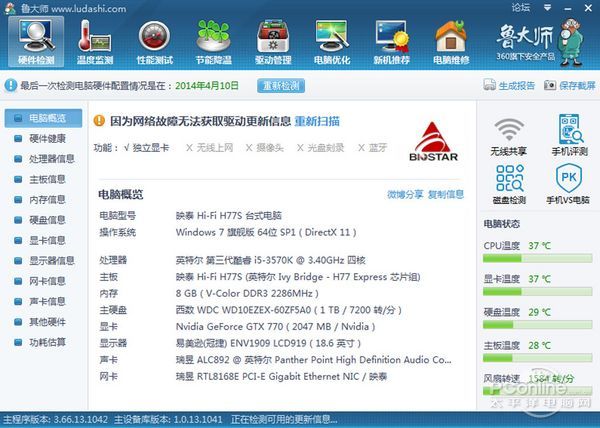Click the 显卡温度 progress bar
The height and width of the screenshot is (428, 600).
pos(538,292)
